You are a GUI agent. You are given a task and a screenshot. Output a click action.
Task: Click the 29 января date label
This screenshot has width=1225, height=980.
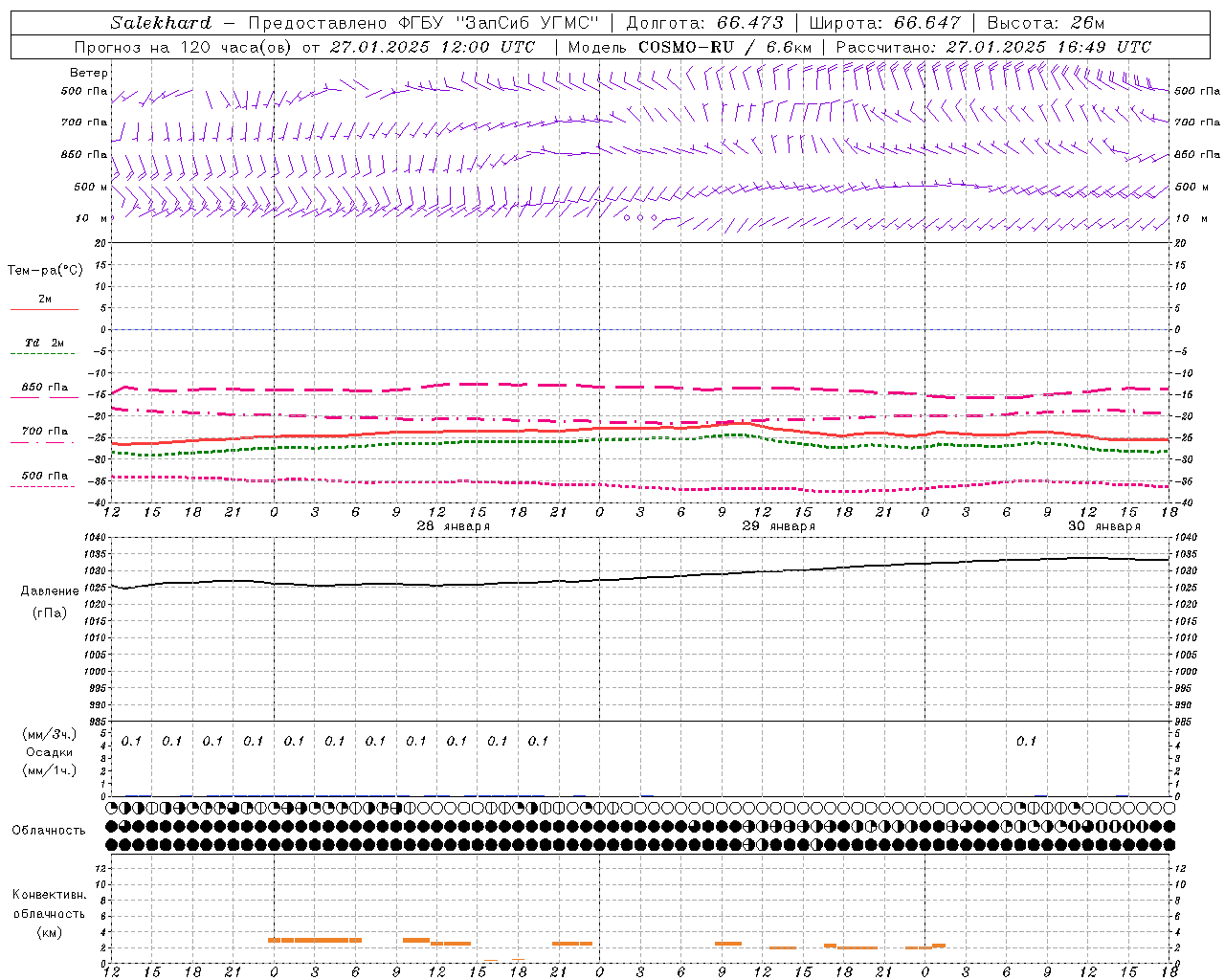778,526
